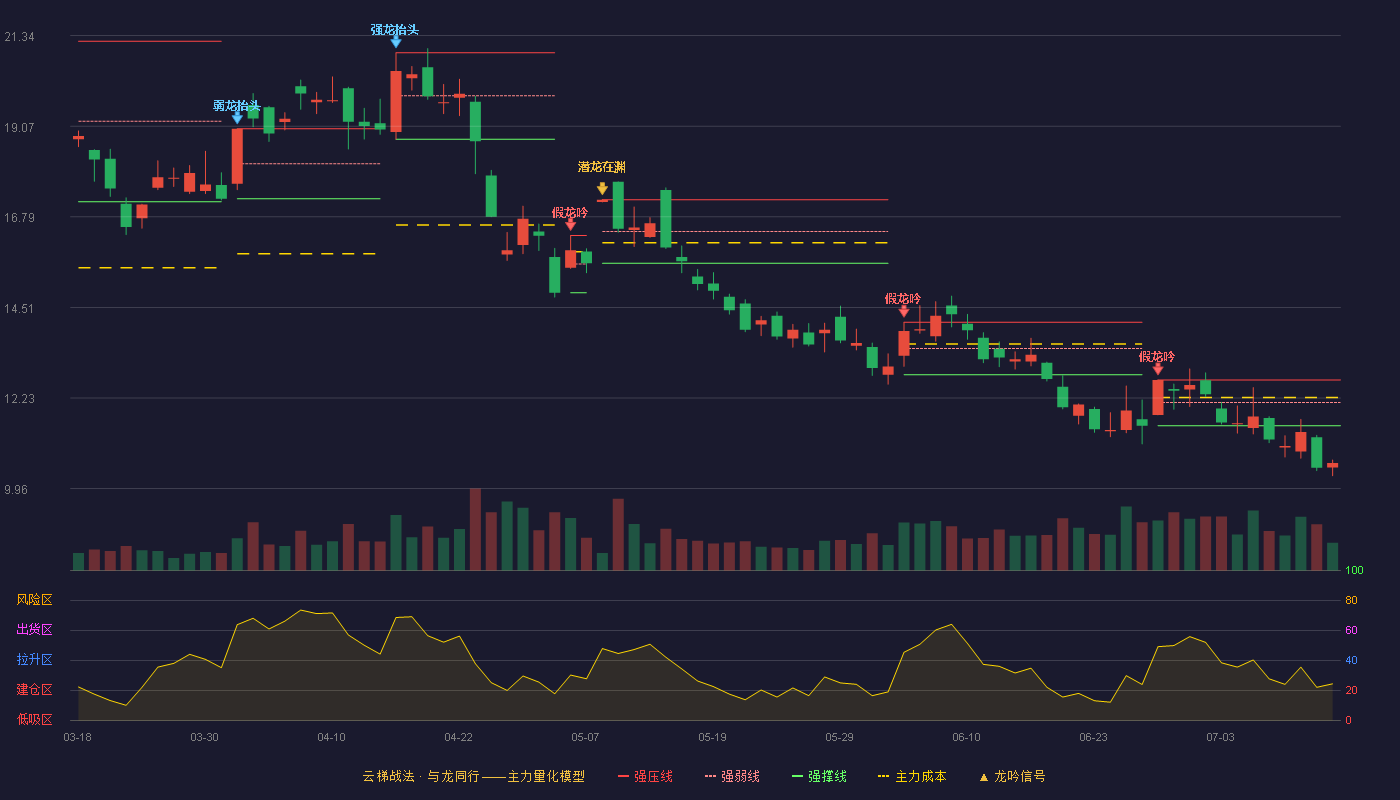Toggle the 强压线 legend entry
This screenshot has height=800, width=1400.
[645, 776]
